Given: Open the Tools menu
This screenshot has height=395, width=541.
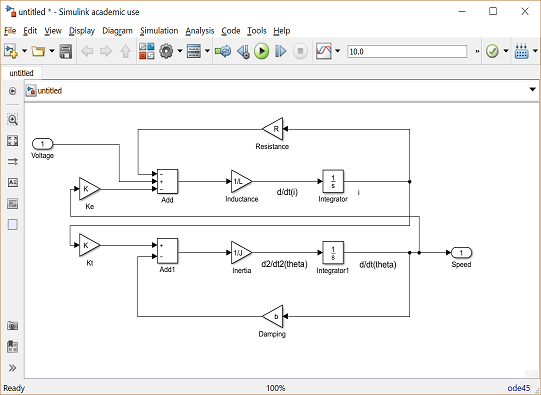Looking at the screenshot, I should pos(257,31).
